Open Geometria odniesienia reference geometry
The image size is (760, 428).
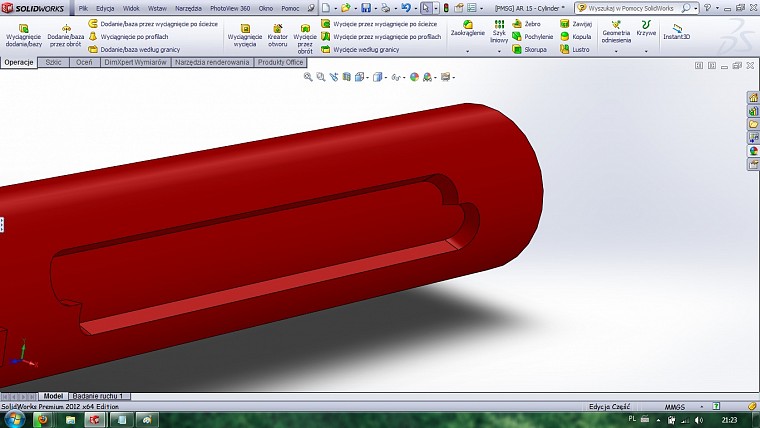click(616, 32)
